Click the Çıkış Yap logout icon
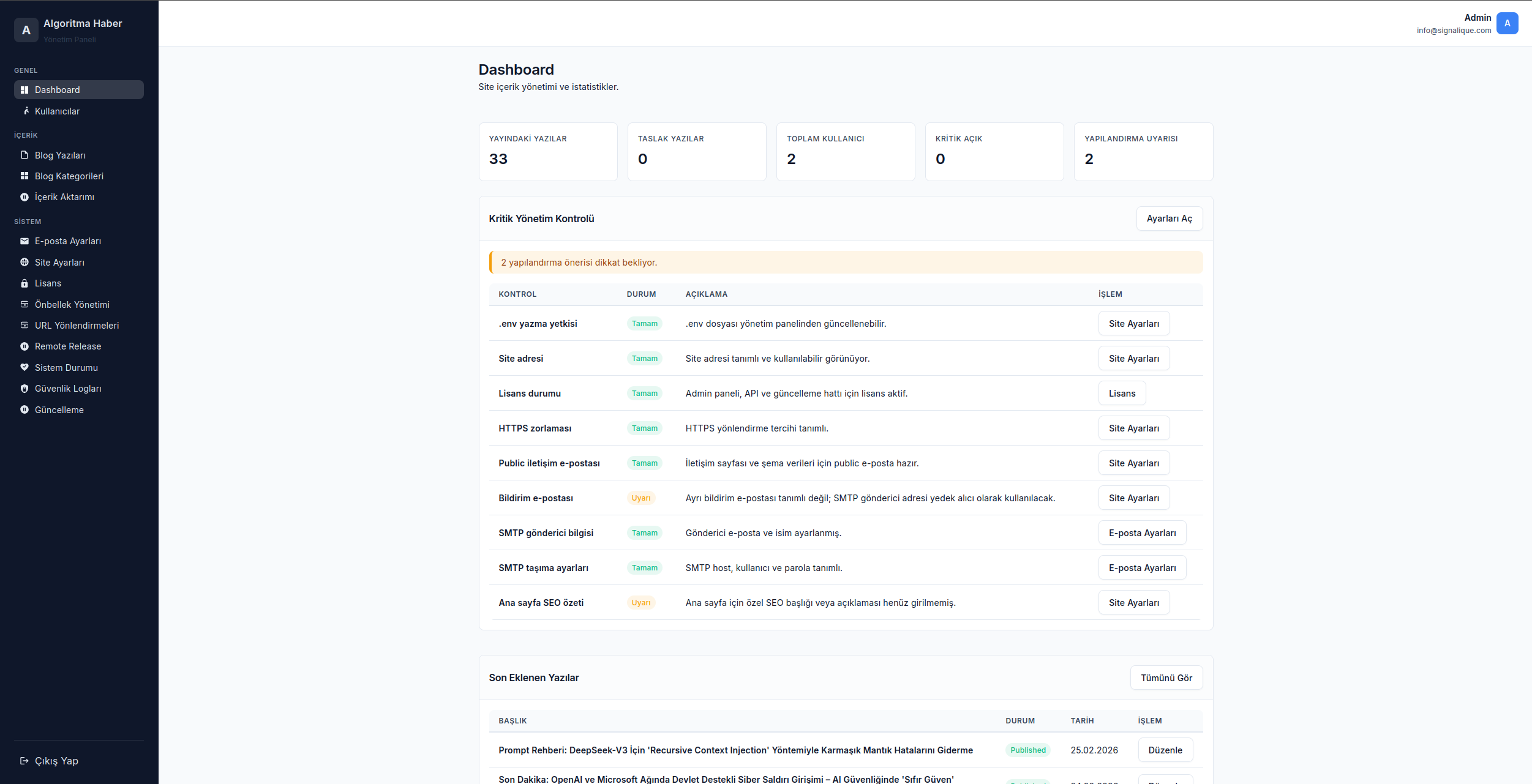This screenshot has height=784, width=1532. point(24,761)
